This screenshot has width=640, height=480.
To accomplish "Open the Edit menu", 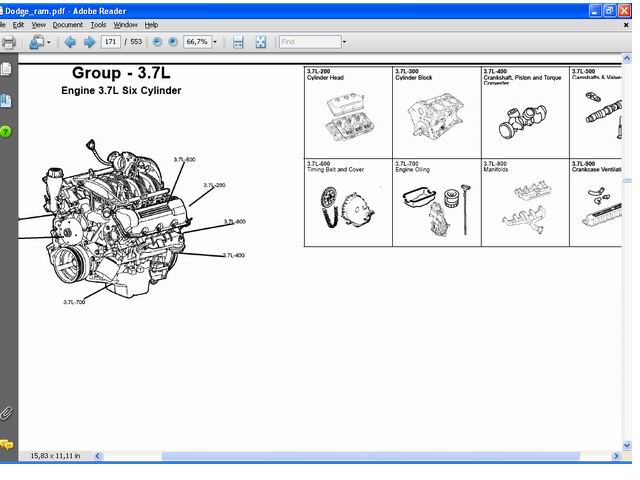I will 18,25.
